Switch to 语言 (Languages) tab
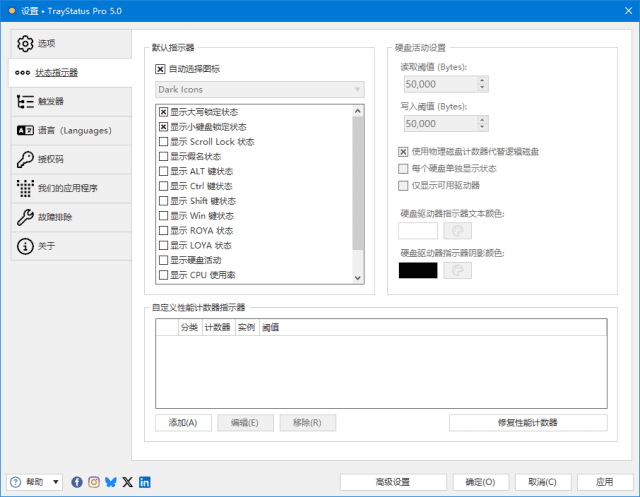This screenshot has width=640, height=497. point(71,131)
